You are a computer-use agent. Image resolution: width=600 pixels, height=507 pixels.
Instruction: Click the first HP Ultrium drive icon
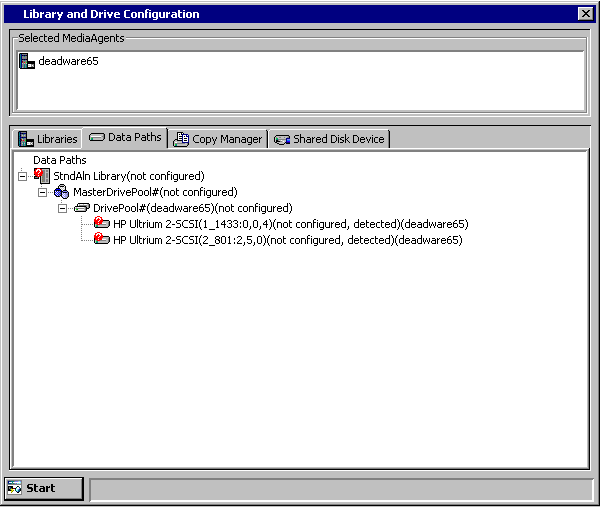coord(102,224)
